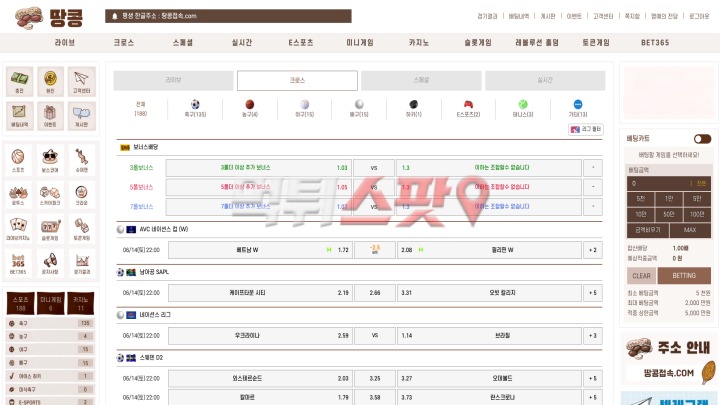Open the bet365 sidebar icon
This screenshot has width=720, height=405.
18,263
